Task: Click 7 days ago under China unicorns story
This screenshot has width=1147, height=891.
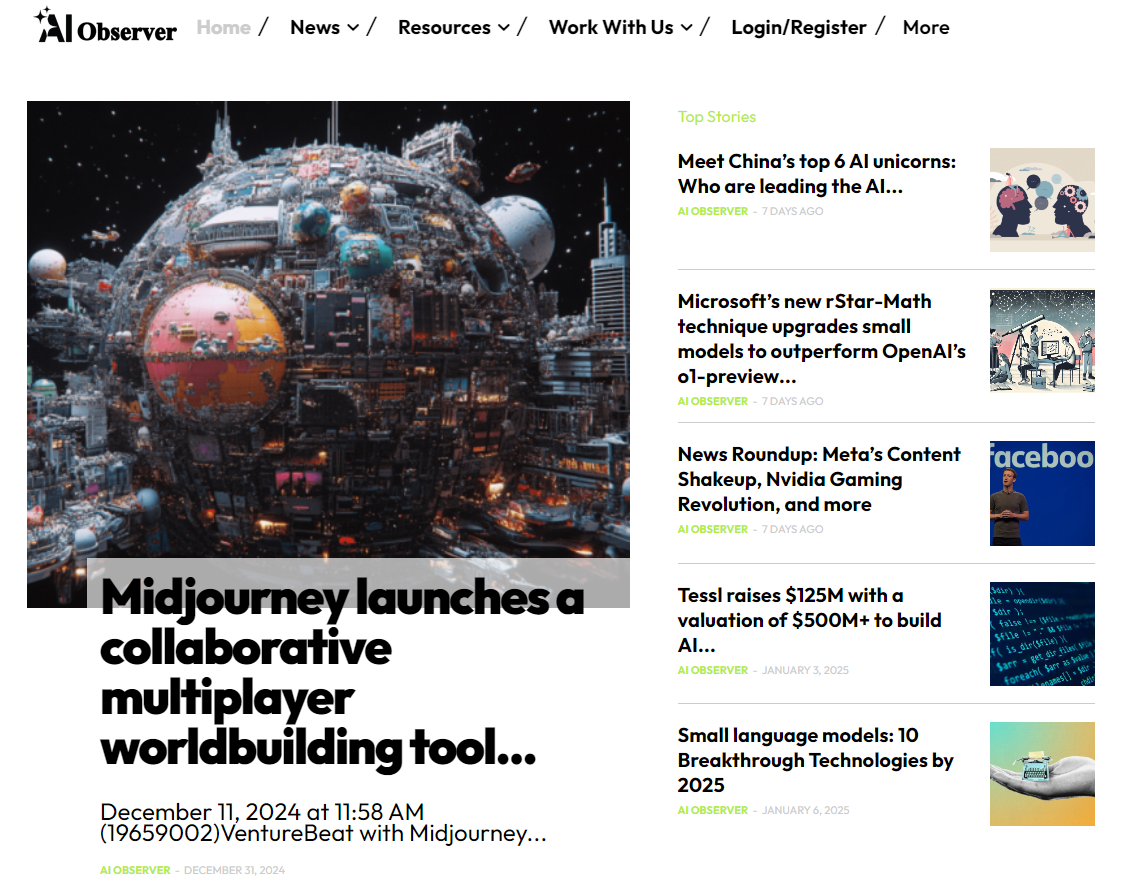Action: pyautogui.click(x=792, y=211)
